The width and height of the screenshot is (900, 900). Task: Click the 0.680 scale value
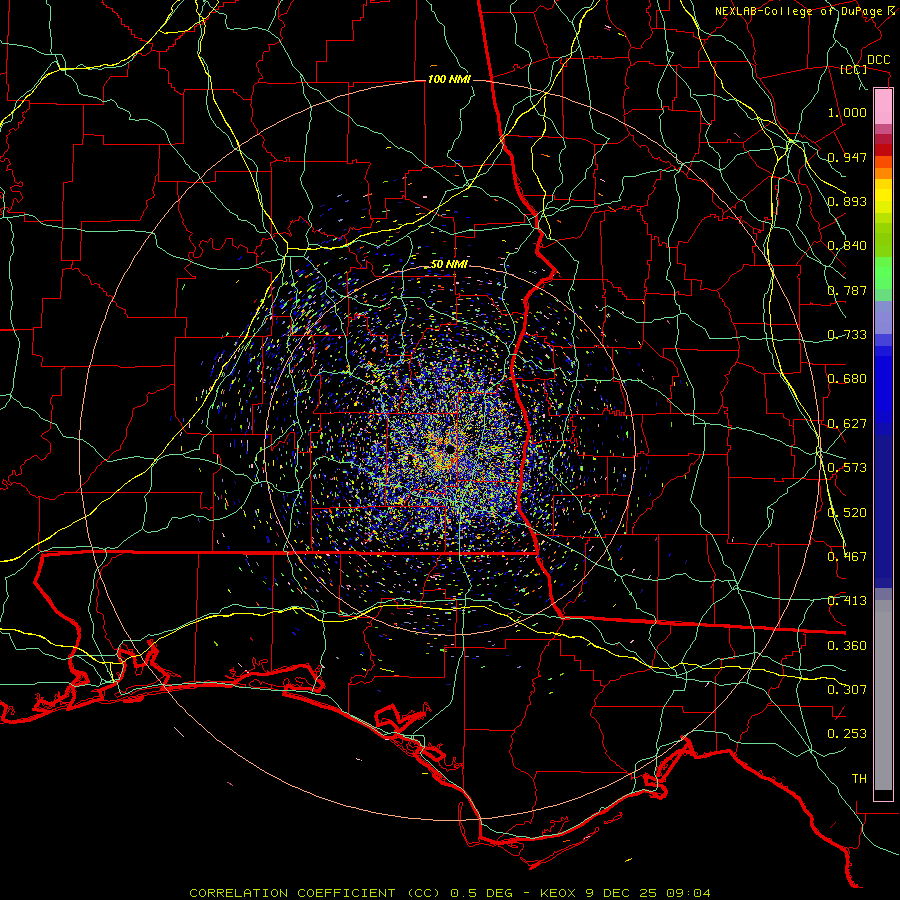[847, 378]
